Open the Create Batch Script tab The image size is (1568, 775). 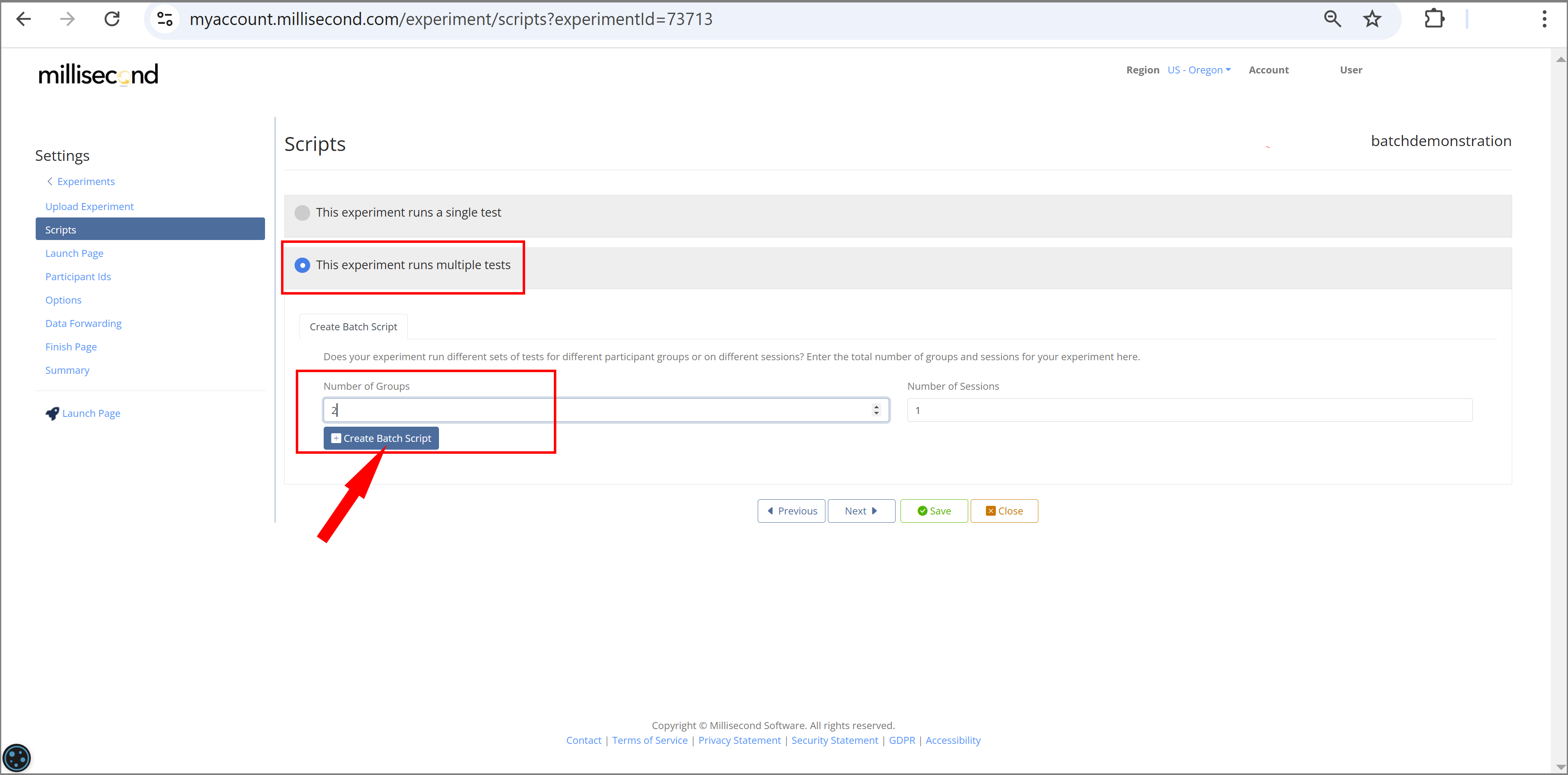point(353,327)
